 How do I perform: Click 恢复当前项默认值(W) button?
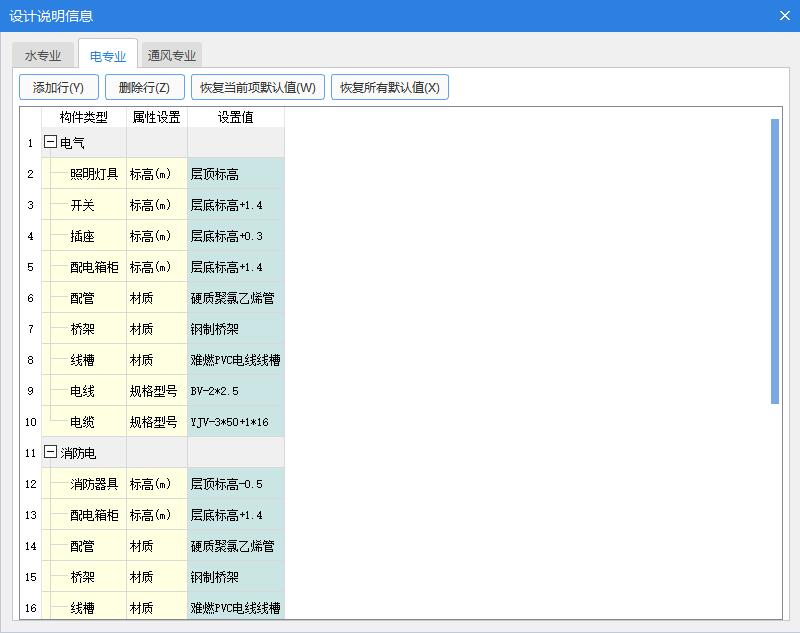pyautogui.click(x=257, y=87)
